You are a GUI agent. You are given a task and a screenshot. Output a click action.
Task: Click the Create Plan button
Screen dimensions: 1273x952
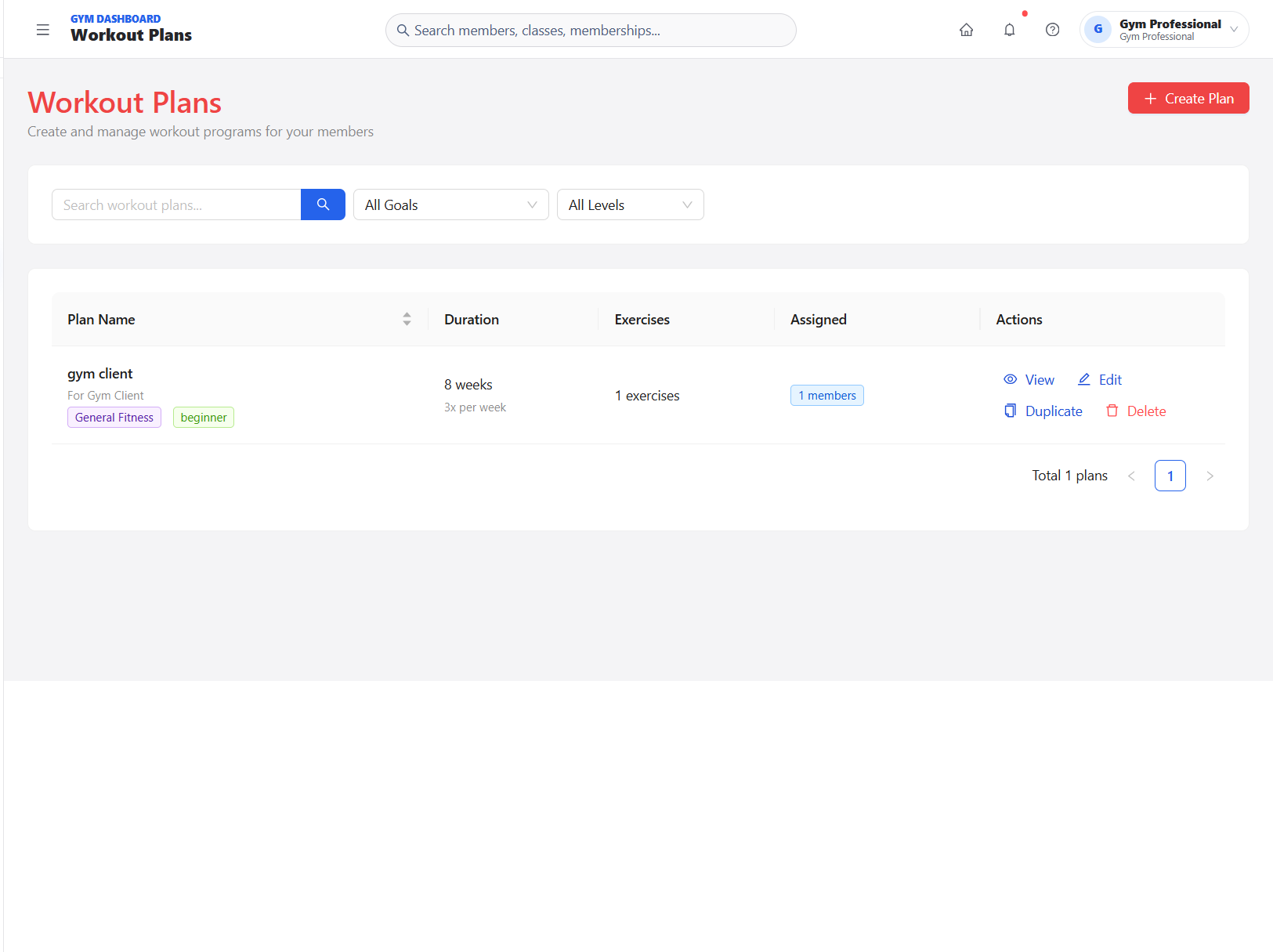pyautogui.click(x=1188, y=98)
